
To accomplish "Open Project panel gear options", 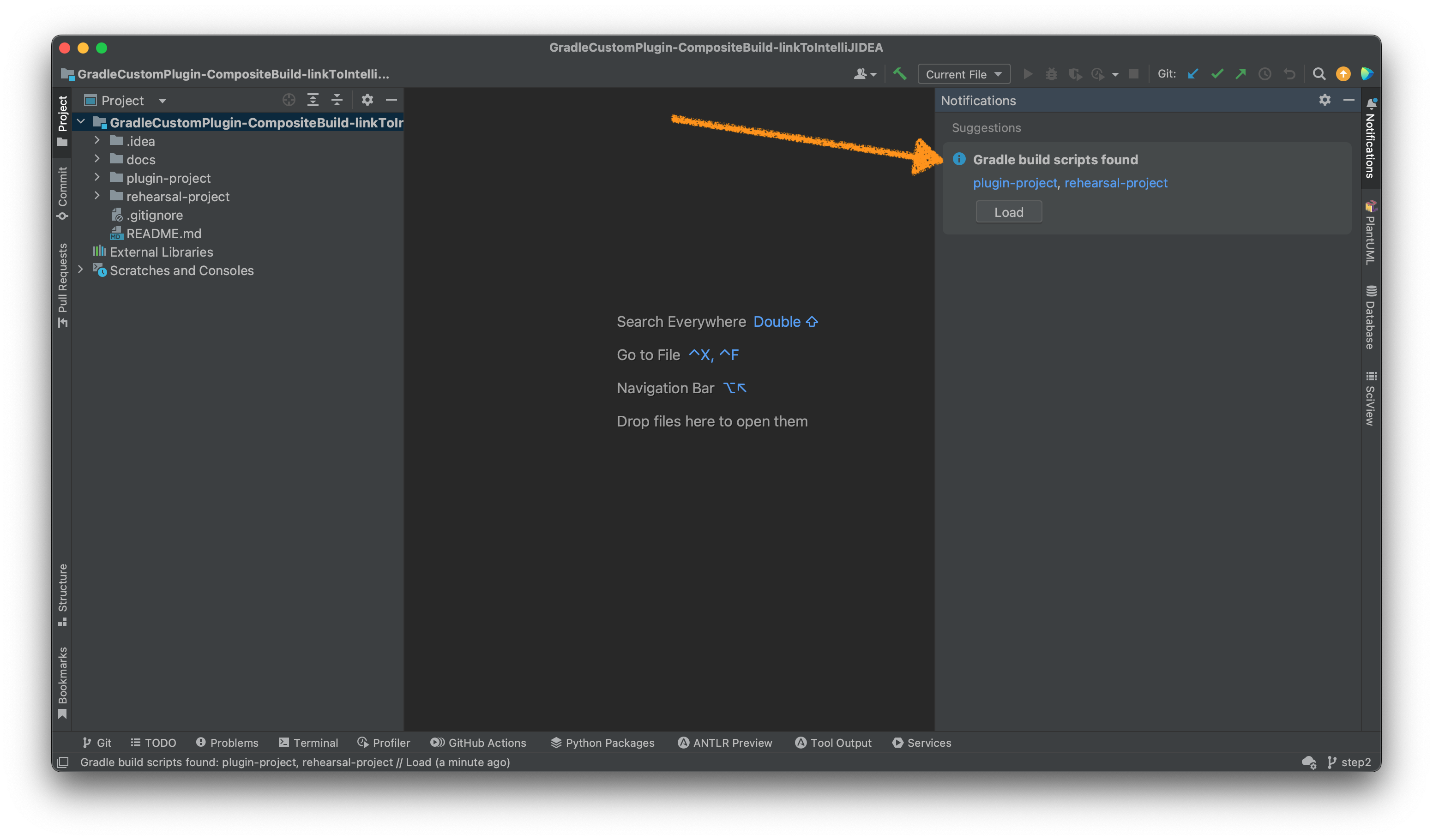I will [367, 100].
